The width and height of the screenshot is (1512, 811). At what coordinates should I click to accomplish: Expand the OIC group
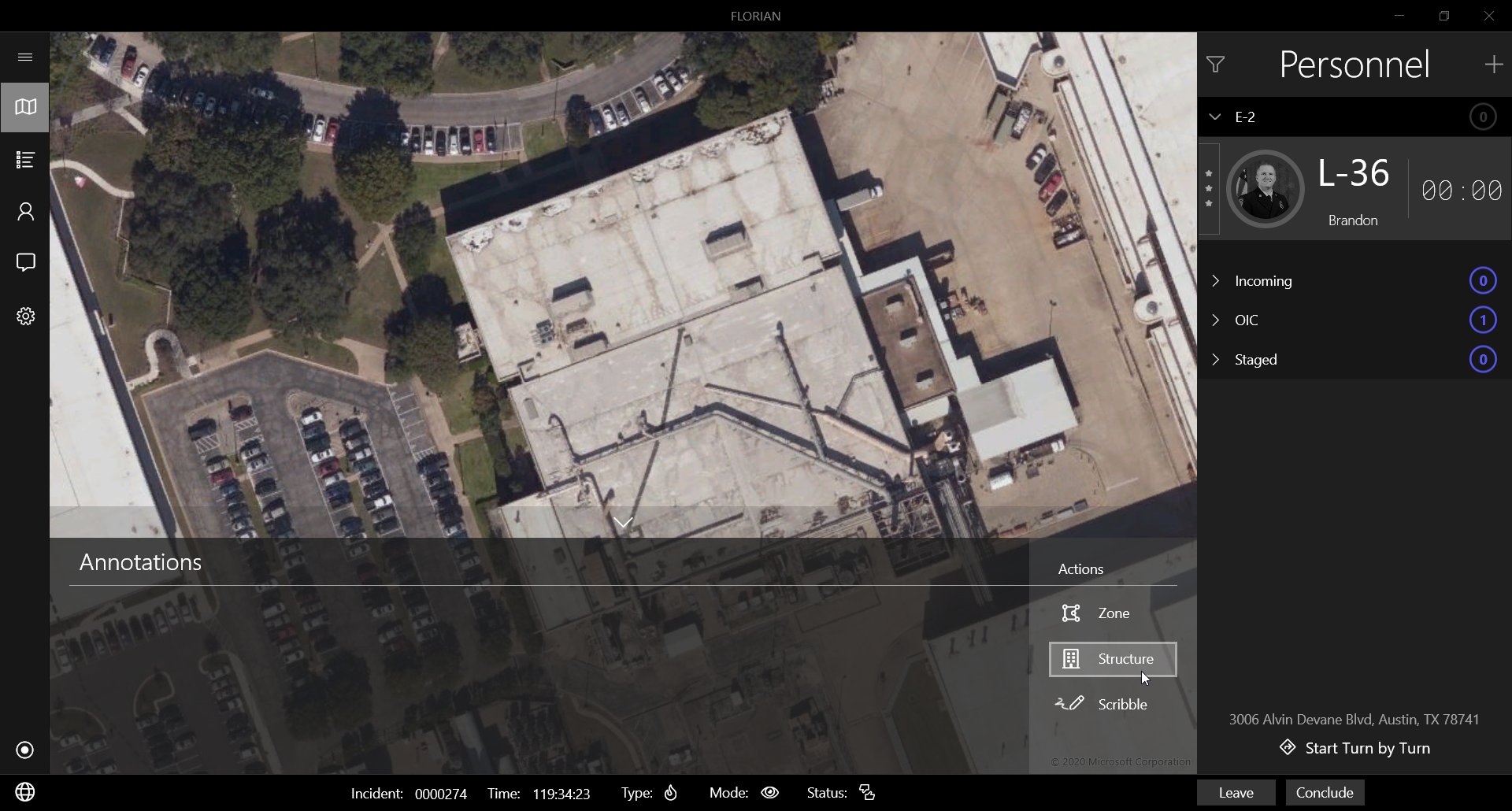click(1215, 320)
